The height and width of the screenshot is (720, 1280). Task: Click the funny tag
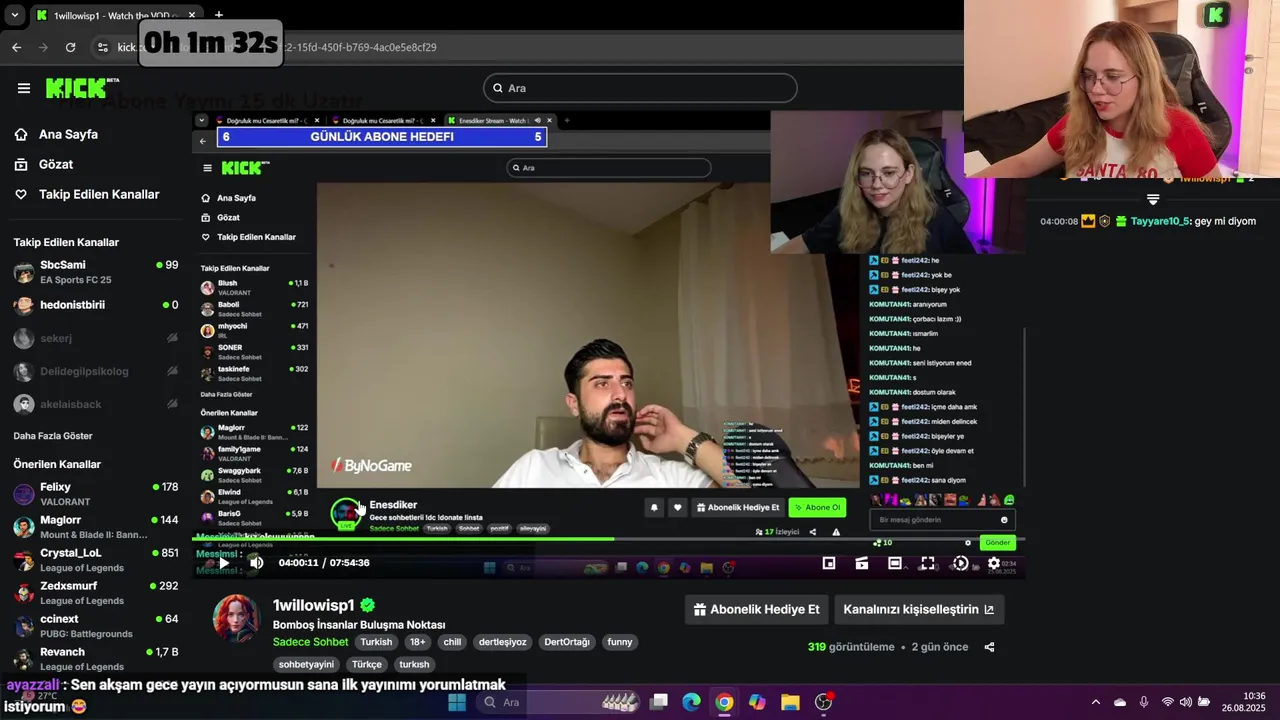(620, 642)
